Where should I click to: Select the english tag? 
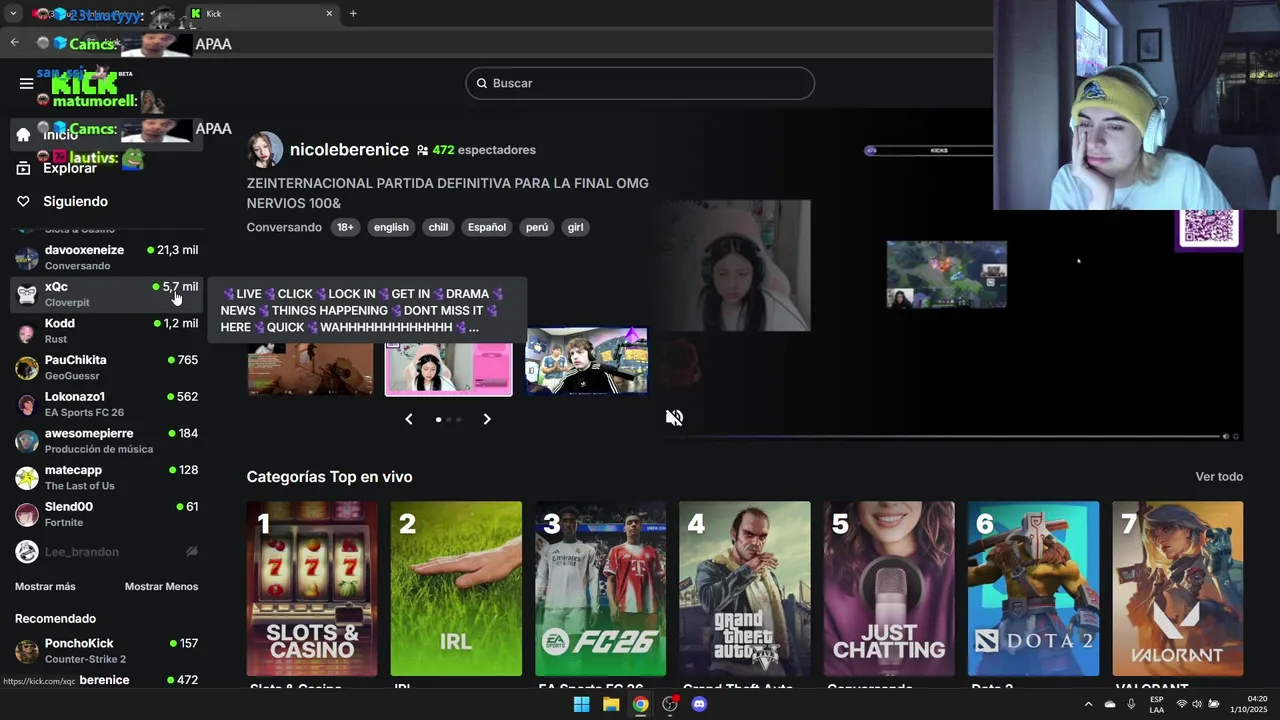click(x=391, y=227)
